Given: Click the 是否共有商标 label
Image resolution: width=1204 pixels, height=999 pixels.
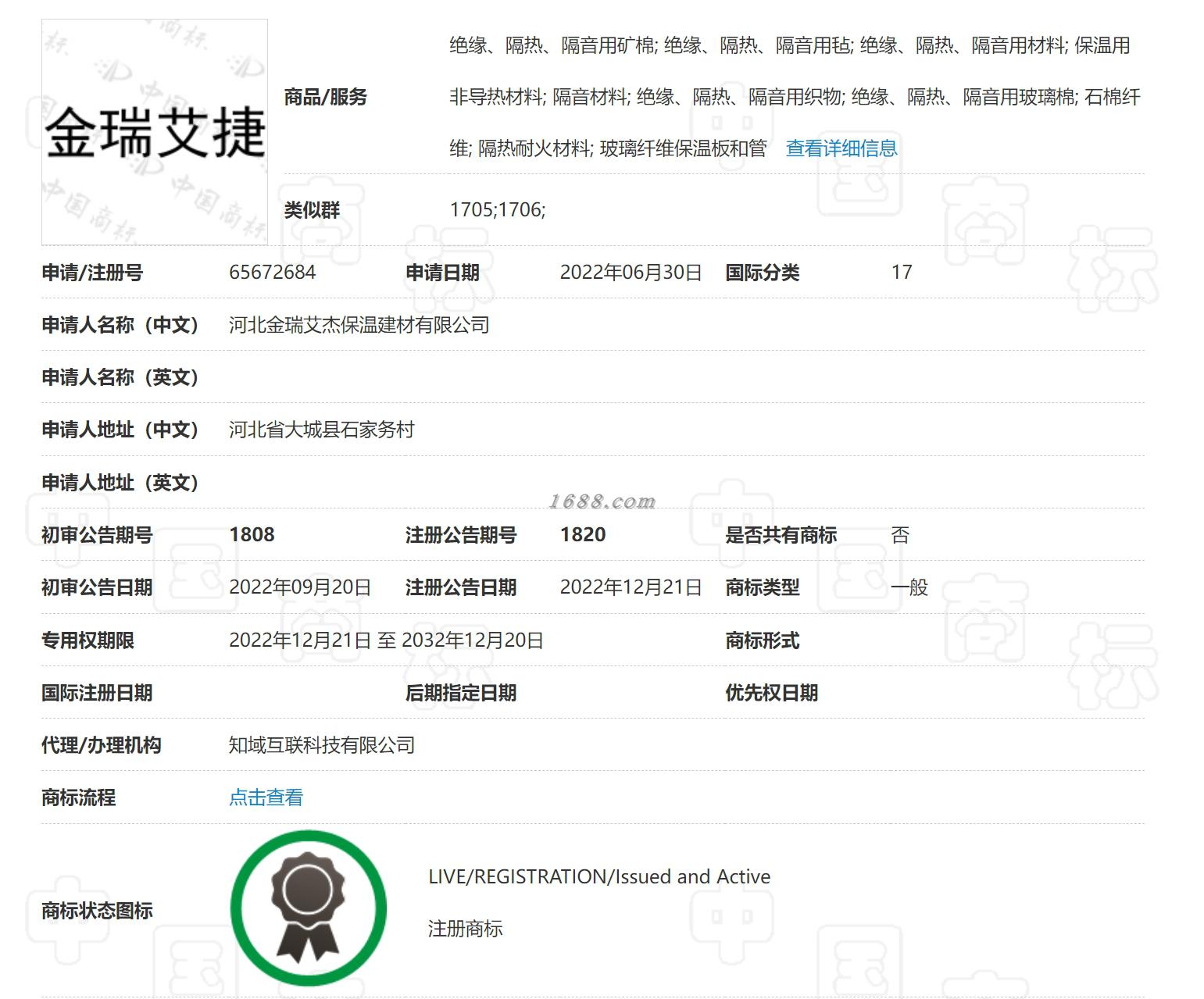Looking at the screenshot, I should coord(781,535).
